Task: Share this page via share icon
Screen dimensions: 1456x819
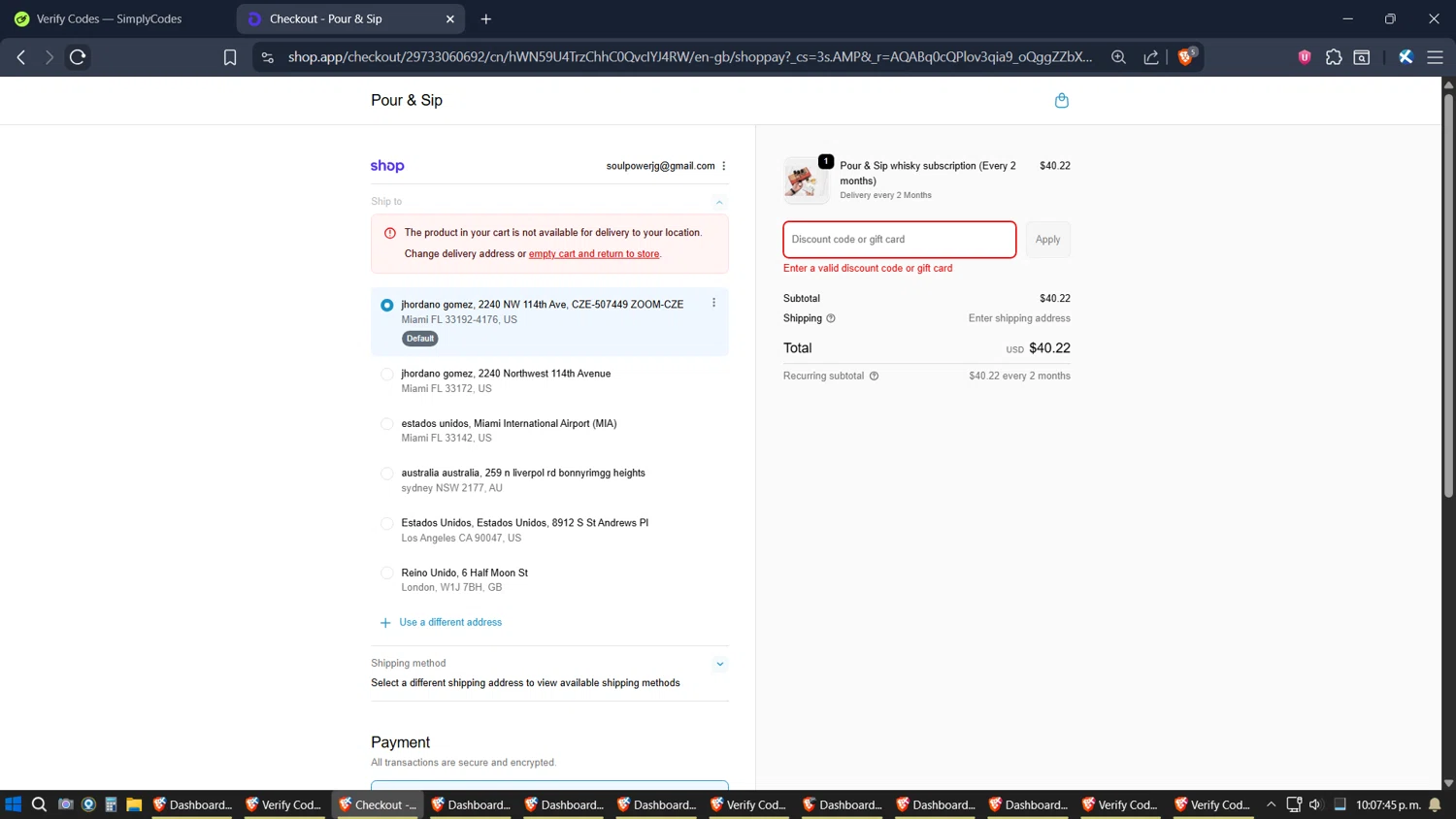Action: coord(1151,57)
